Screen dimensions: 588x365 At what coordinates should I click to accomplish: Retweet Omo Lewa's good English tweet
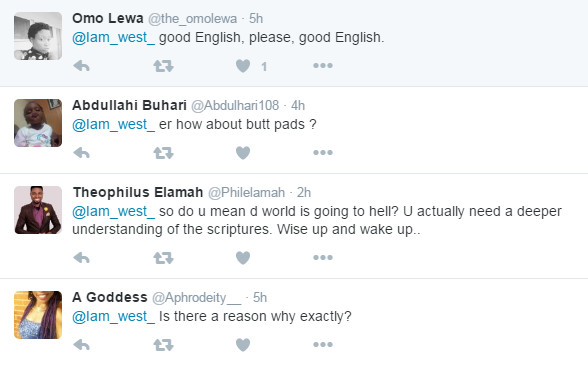point(163,66)
